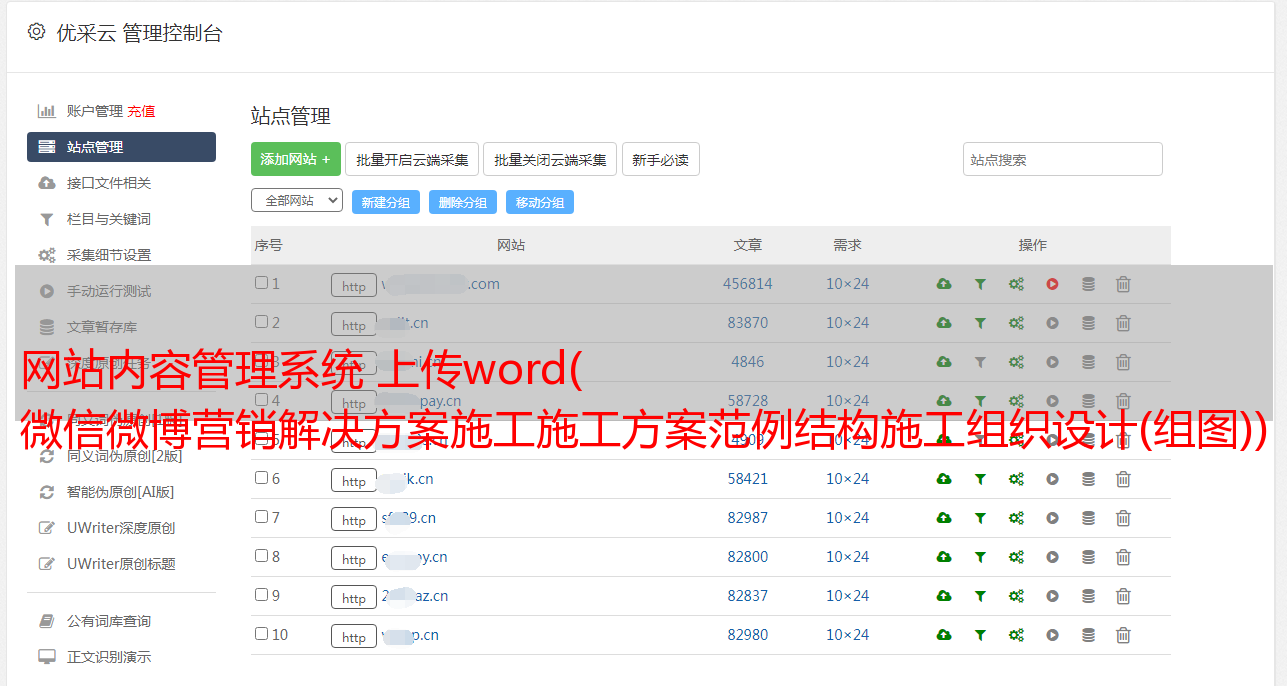The image size is (1287, 686).
Task: Click the database icon in row 8
Action: tap(1088, 557)
